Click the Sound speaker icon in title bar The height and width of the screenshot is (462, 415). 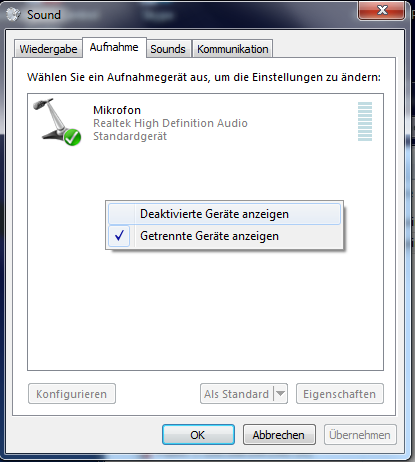pyautogui.click(x=13, y=14)
